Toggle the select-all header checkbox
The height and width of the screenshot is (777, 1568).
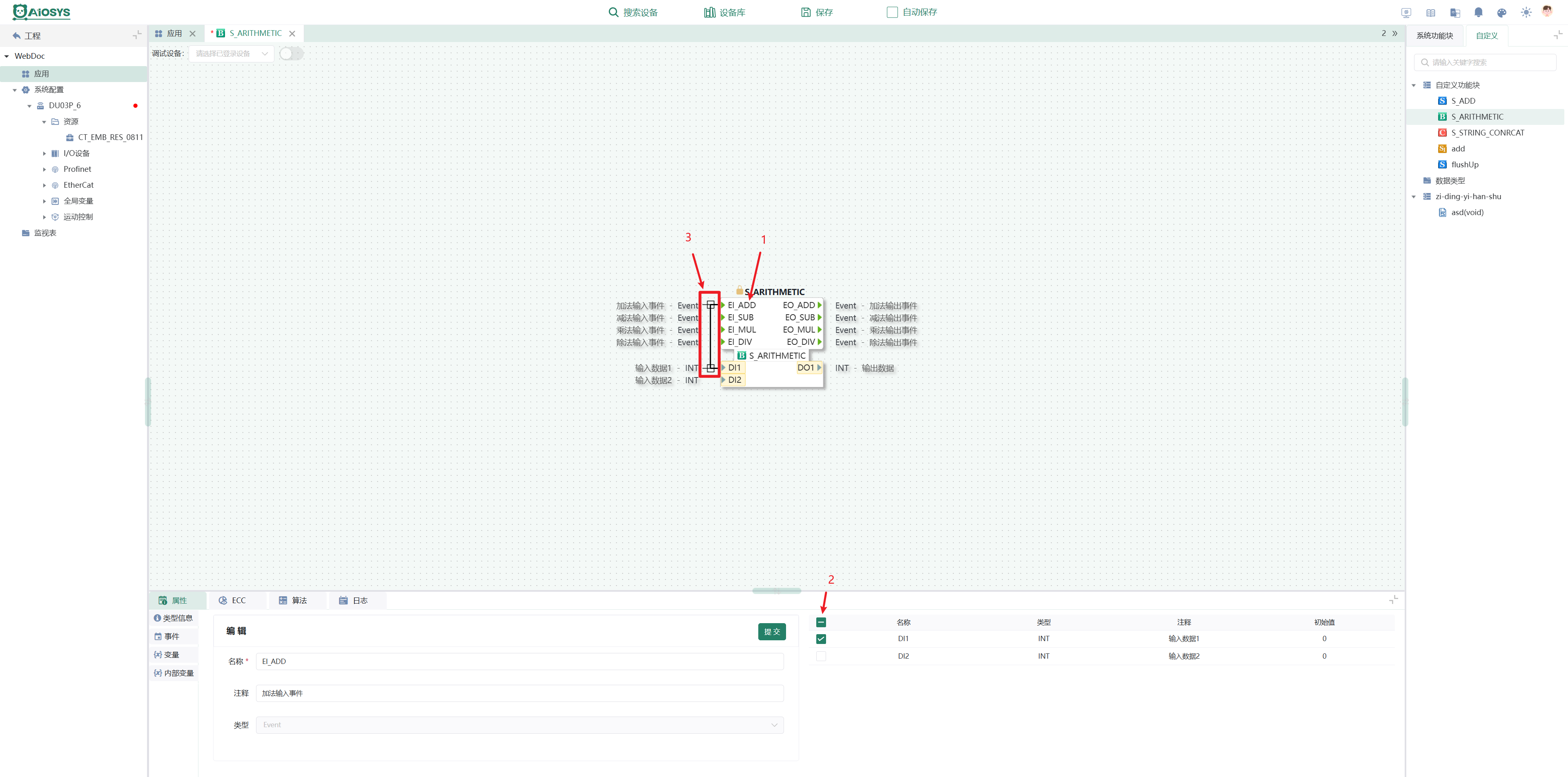[820, 622]
